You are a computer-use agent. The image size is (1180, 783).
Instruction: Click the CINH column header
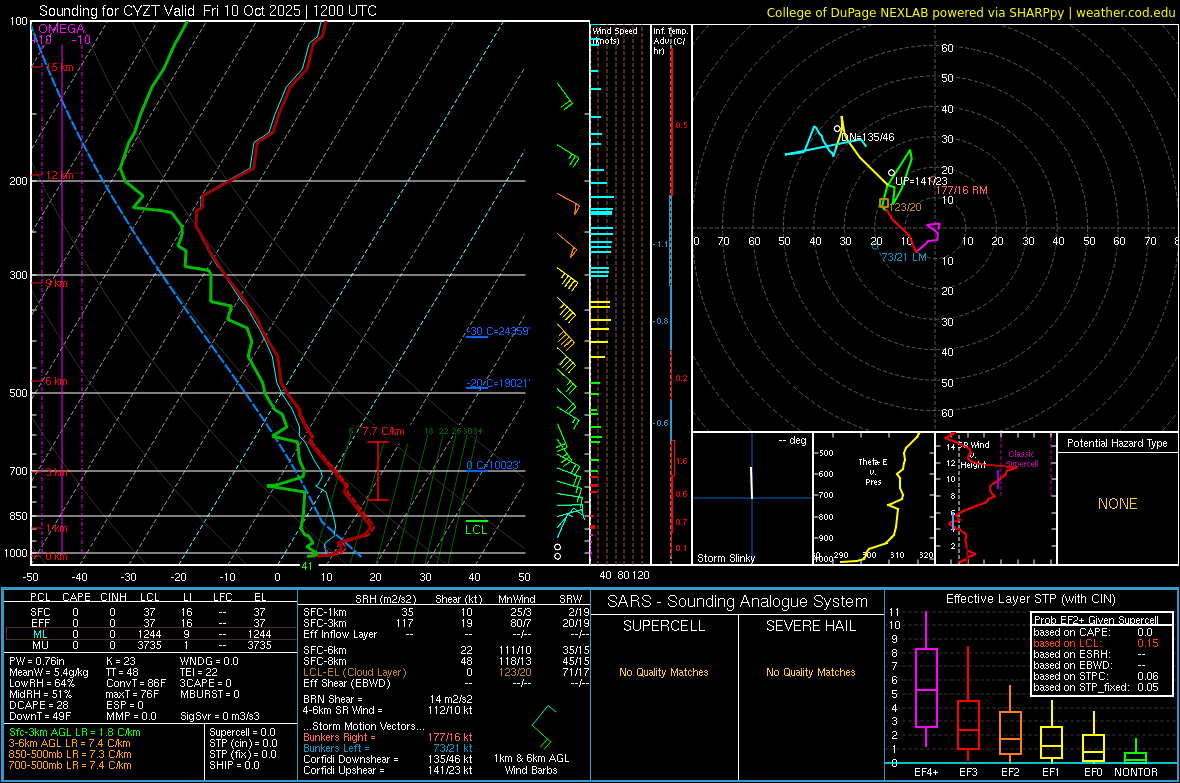coord(114,597)
